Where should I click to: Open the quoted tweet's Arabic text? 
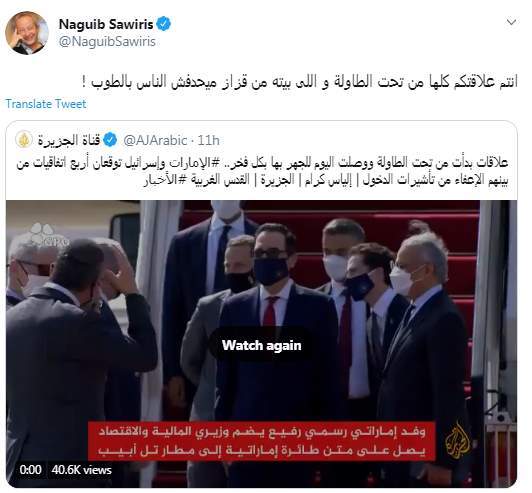click(262, 172)
